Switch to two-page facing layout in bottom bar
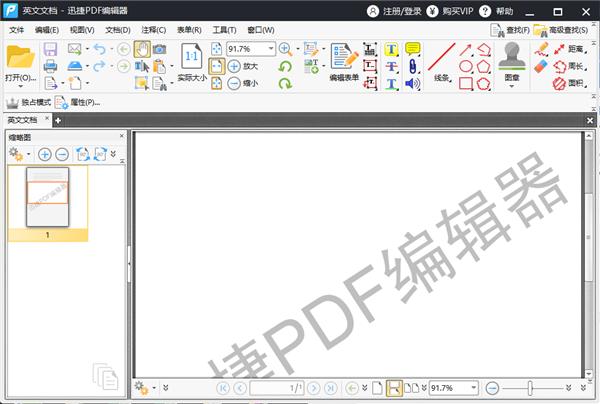Screen dimensions: 600x404 pos(412,388)
